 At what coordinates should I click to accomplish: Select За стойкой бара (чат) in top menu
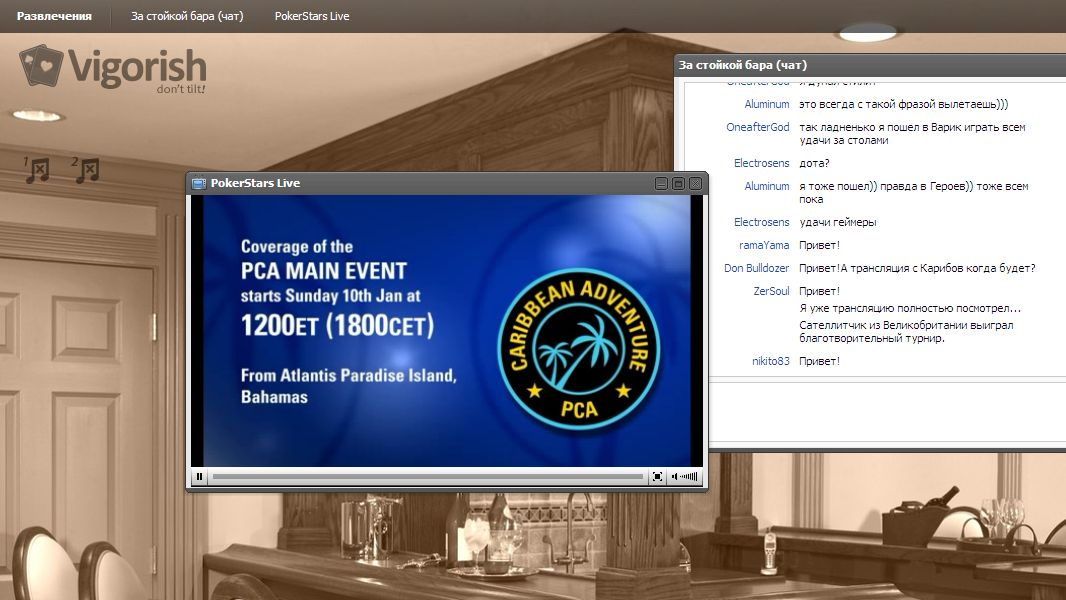[x=187, y=16]
